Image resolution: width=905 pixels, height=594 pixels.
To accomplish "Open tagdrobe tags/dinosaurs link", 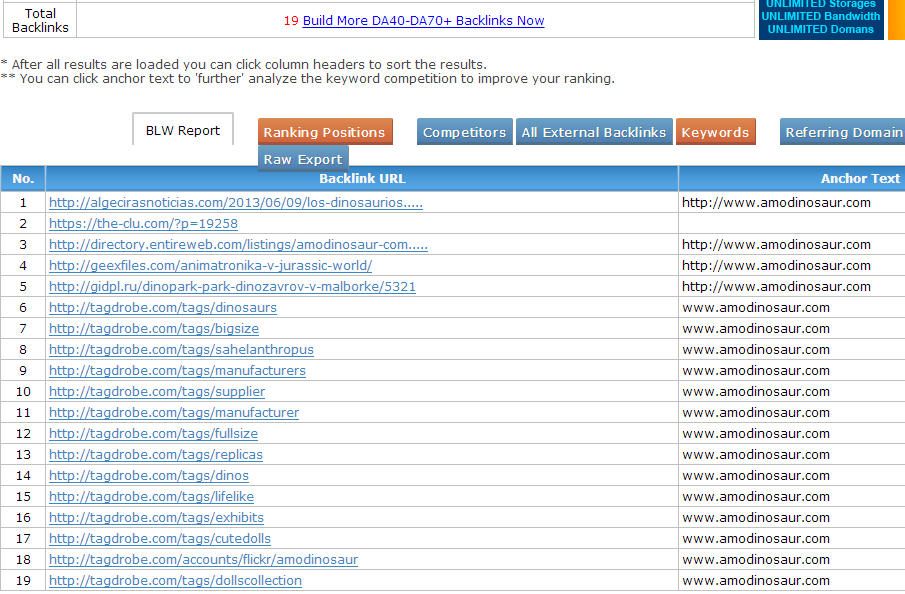I will click(x=163, y=308).
